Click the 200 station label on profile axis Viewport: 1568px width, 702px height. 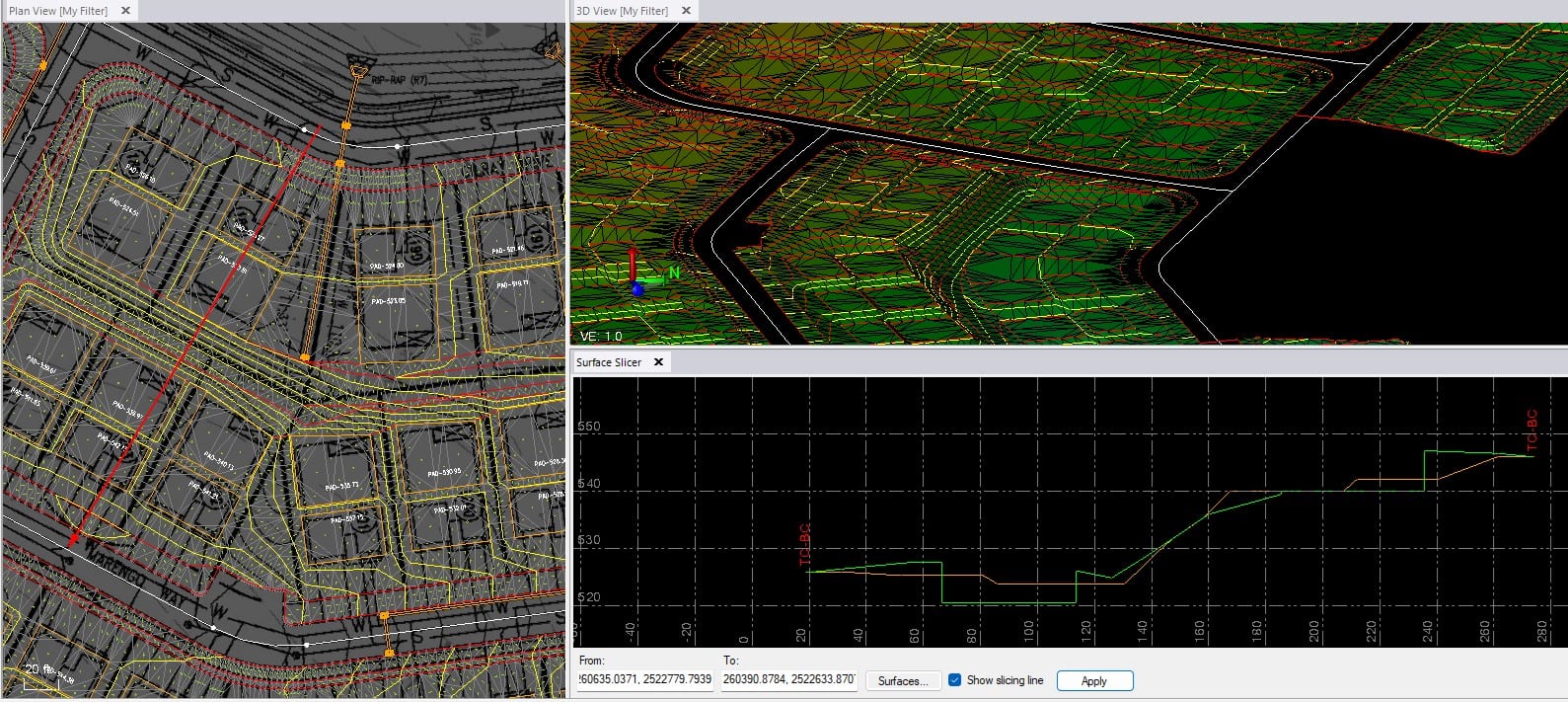point(1314,631)
